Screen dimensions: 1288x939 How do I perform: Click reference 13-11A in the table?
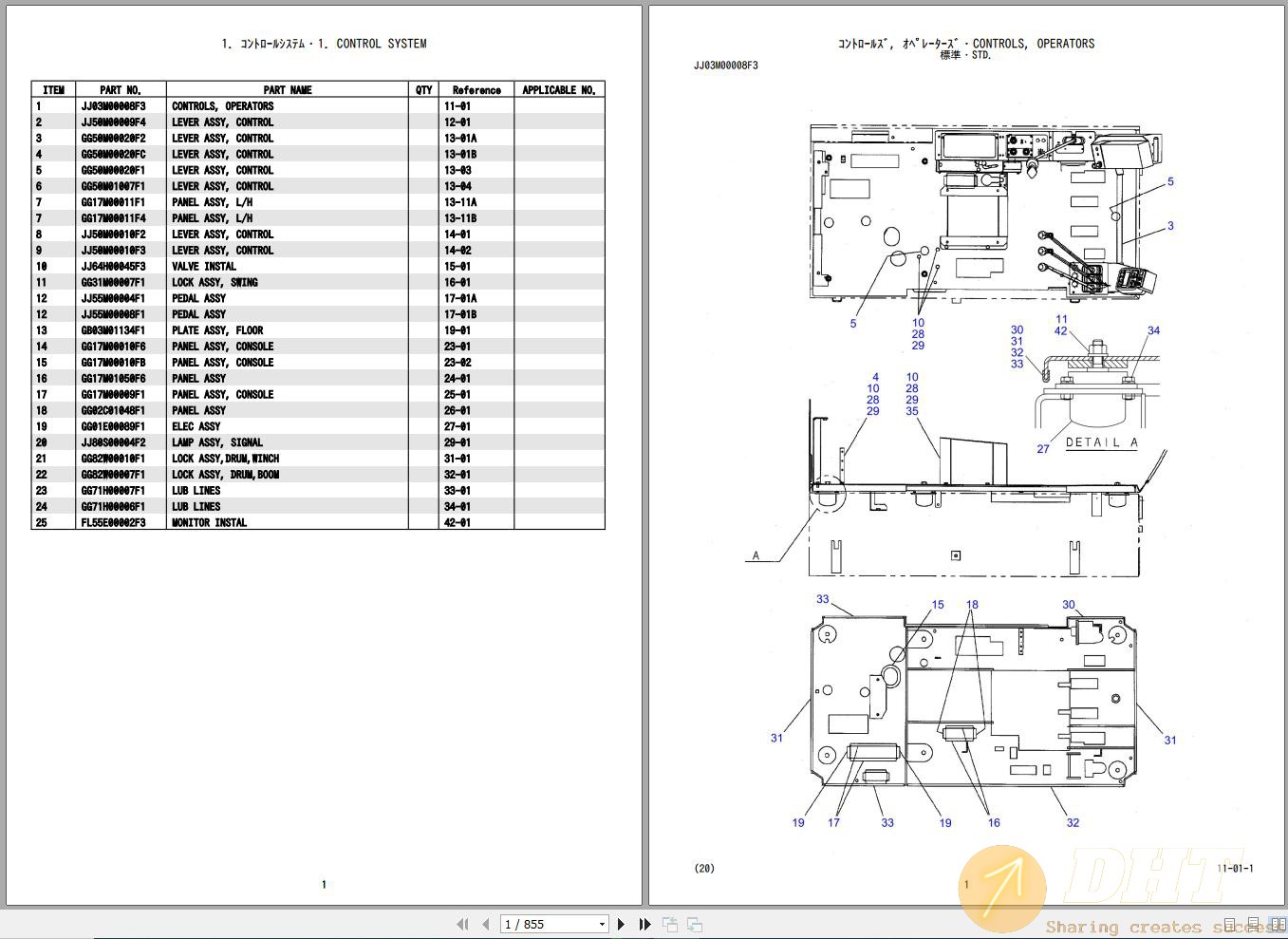460,202
